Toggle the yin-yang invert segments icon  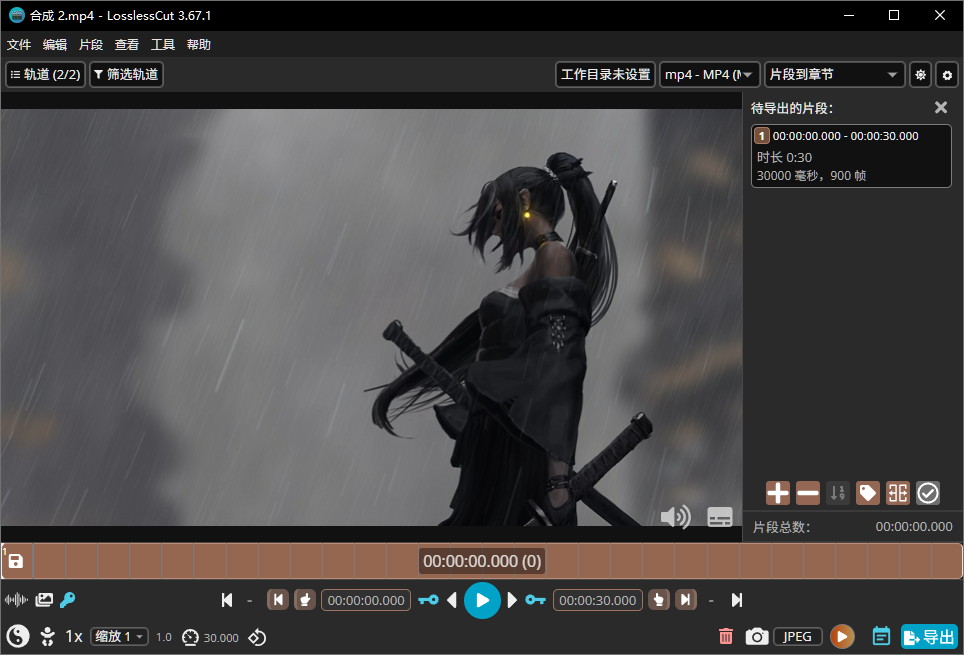[18, 636]
